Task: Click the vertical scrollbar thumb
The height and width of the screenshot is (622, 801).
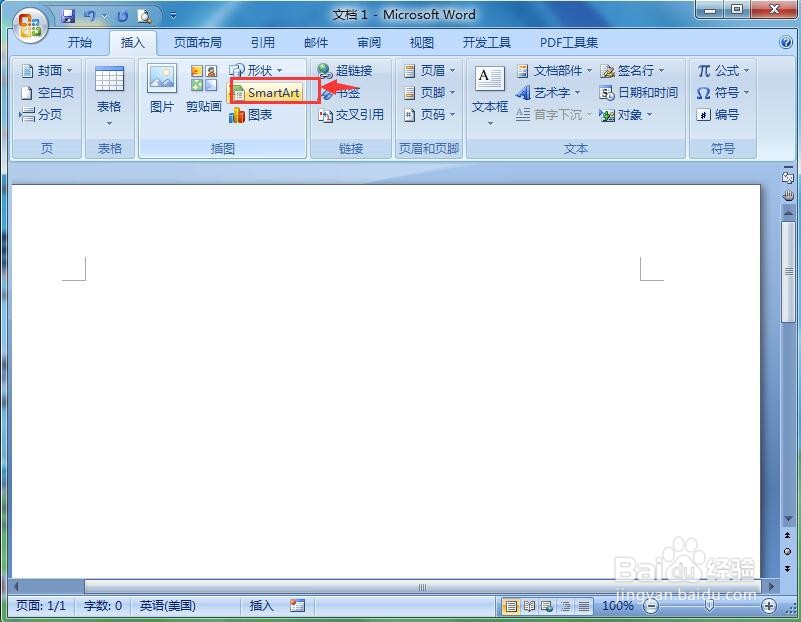Action: 788,272
